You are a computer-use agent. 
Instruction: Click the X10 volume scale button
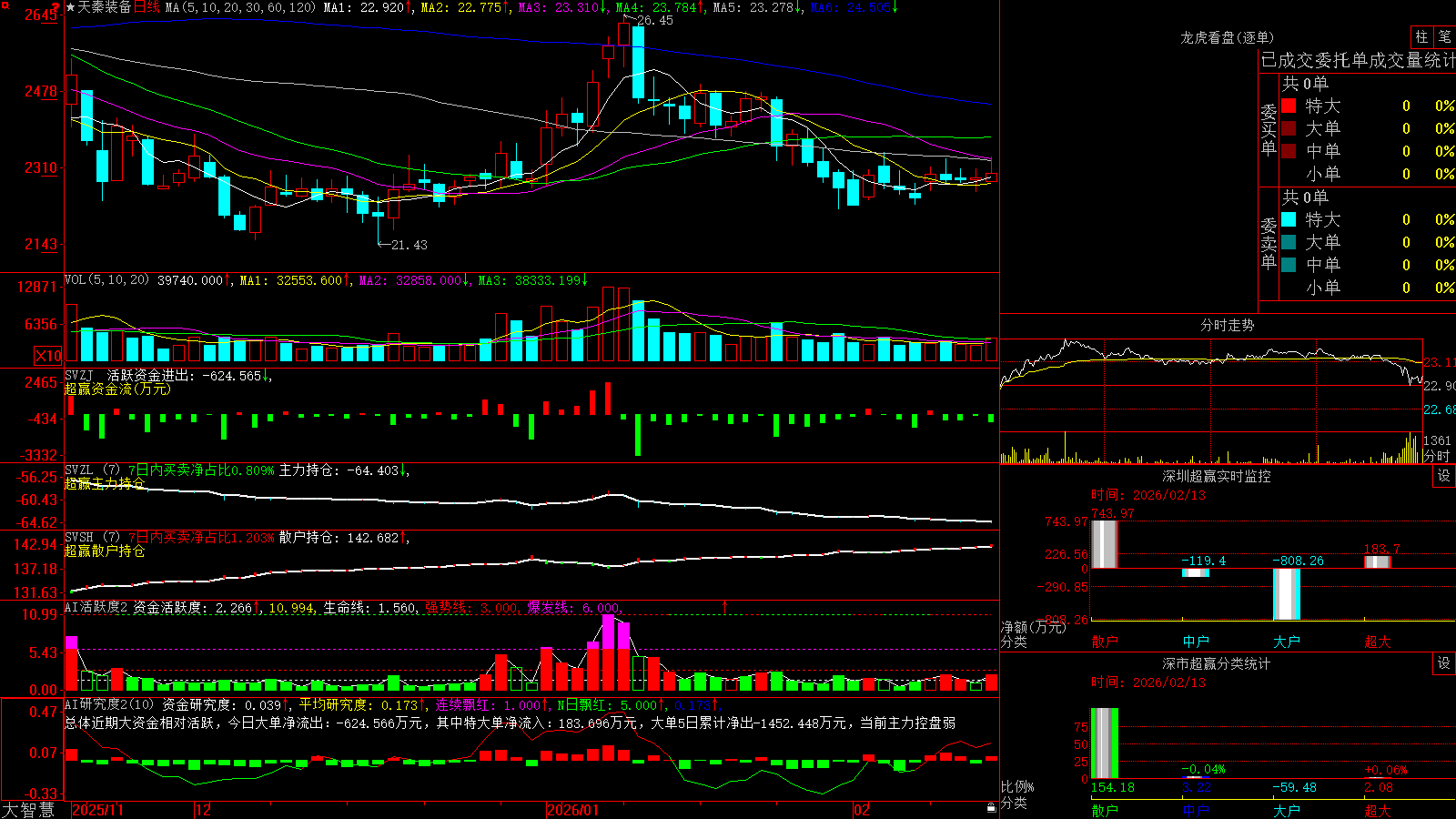click(48, 356)
